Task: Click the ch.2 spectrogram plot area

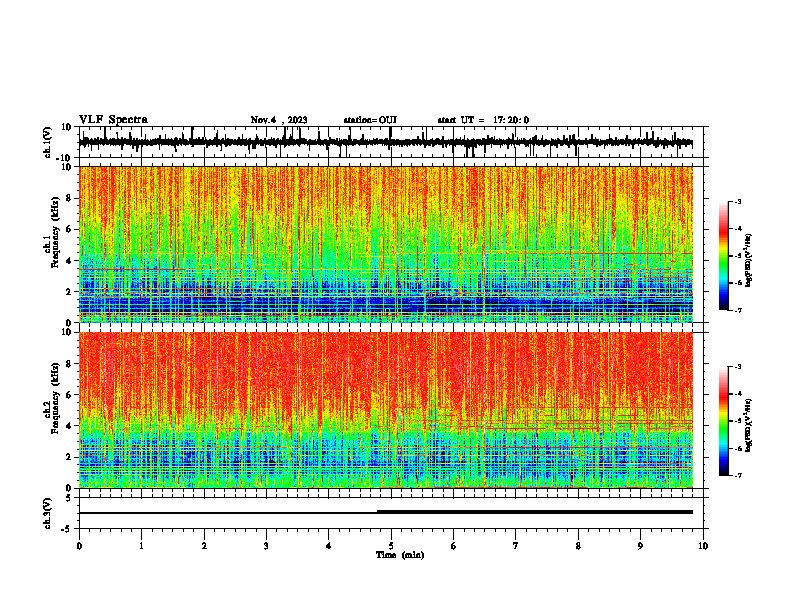Action: (x=386, y=410)
